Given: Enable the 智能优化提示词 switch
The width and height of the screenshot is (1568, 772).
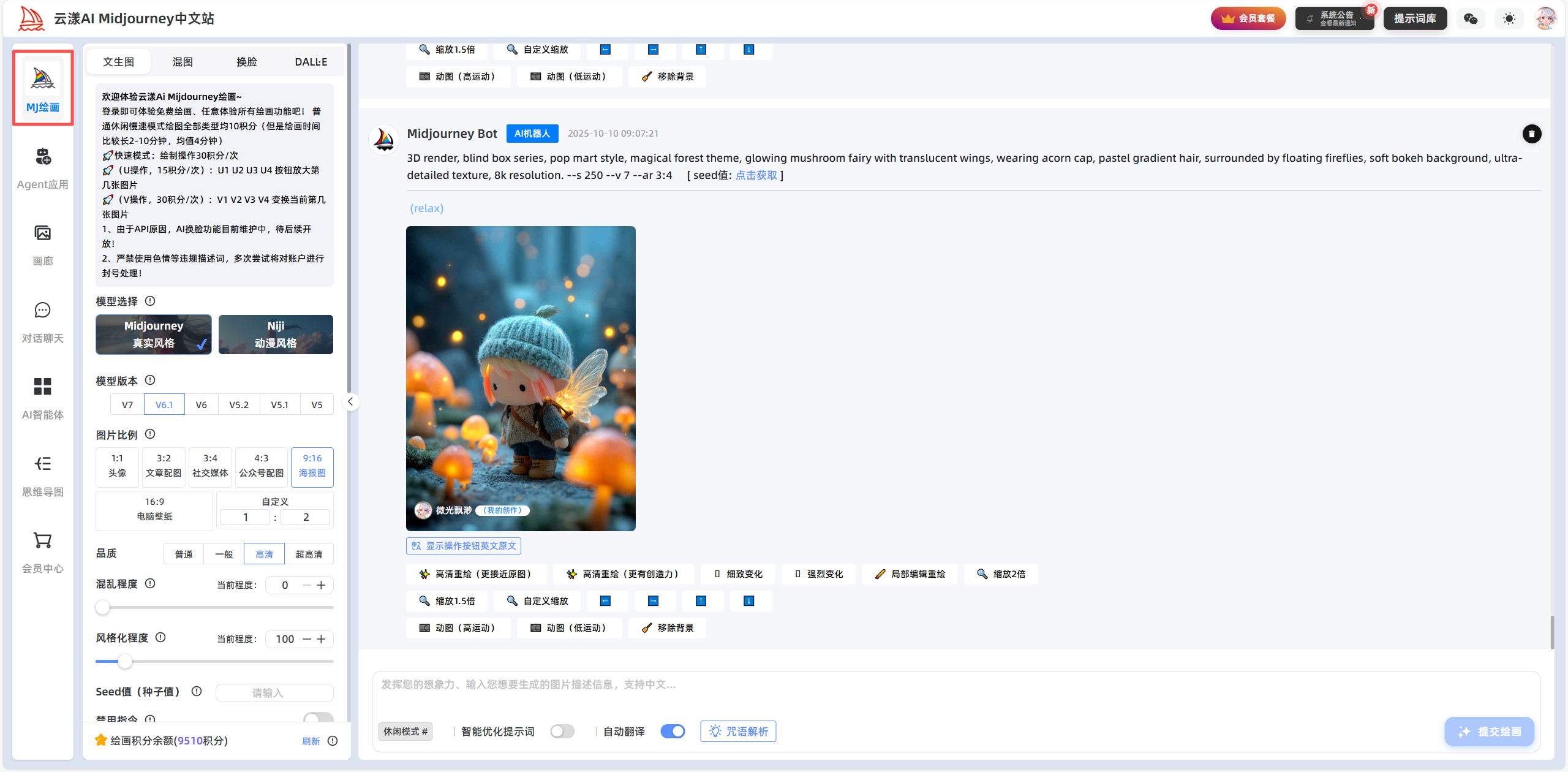Looking at the screenshot, I should [x=562, y=732].
